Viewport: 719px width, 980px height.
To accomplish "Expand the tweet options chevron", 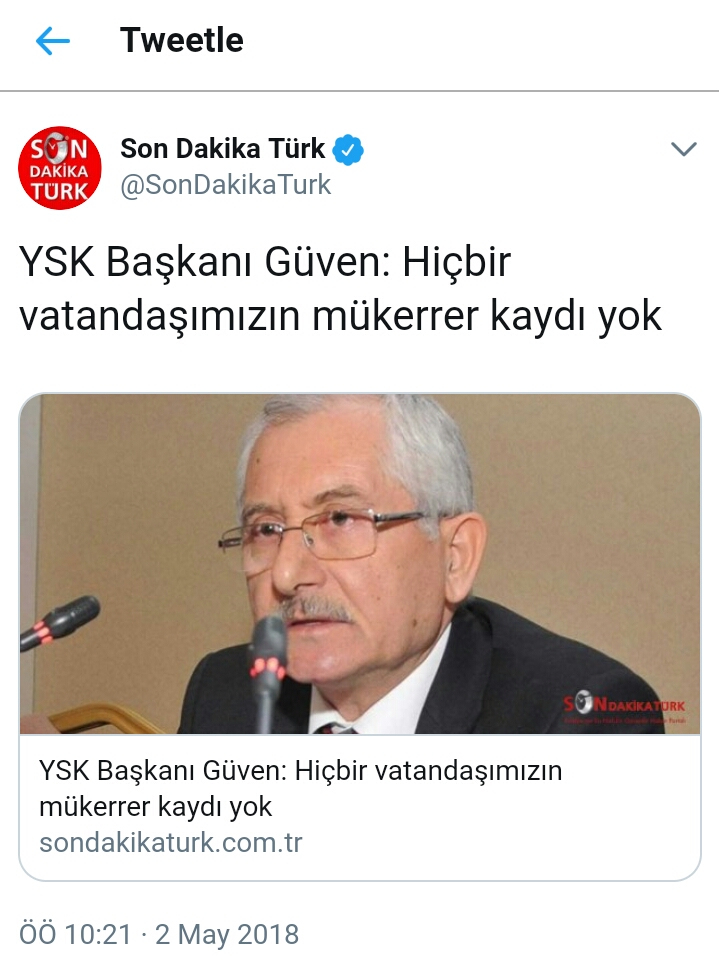I will [x=683, y=149].
